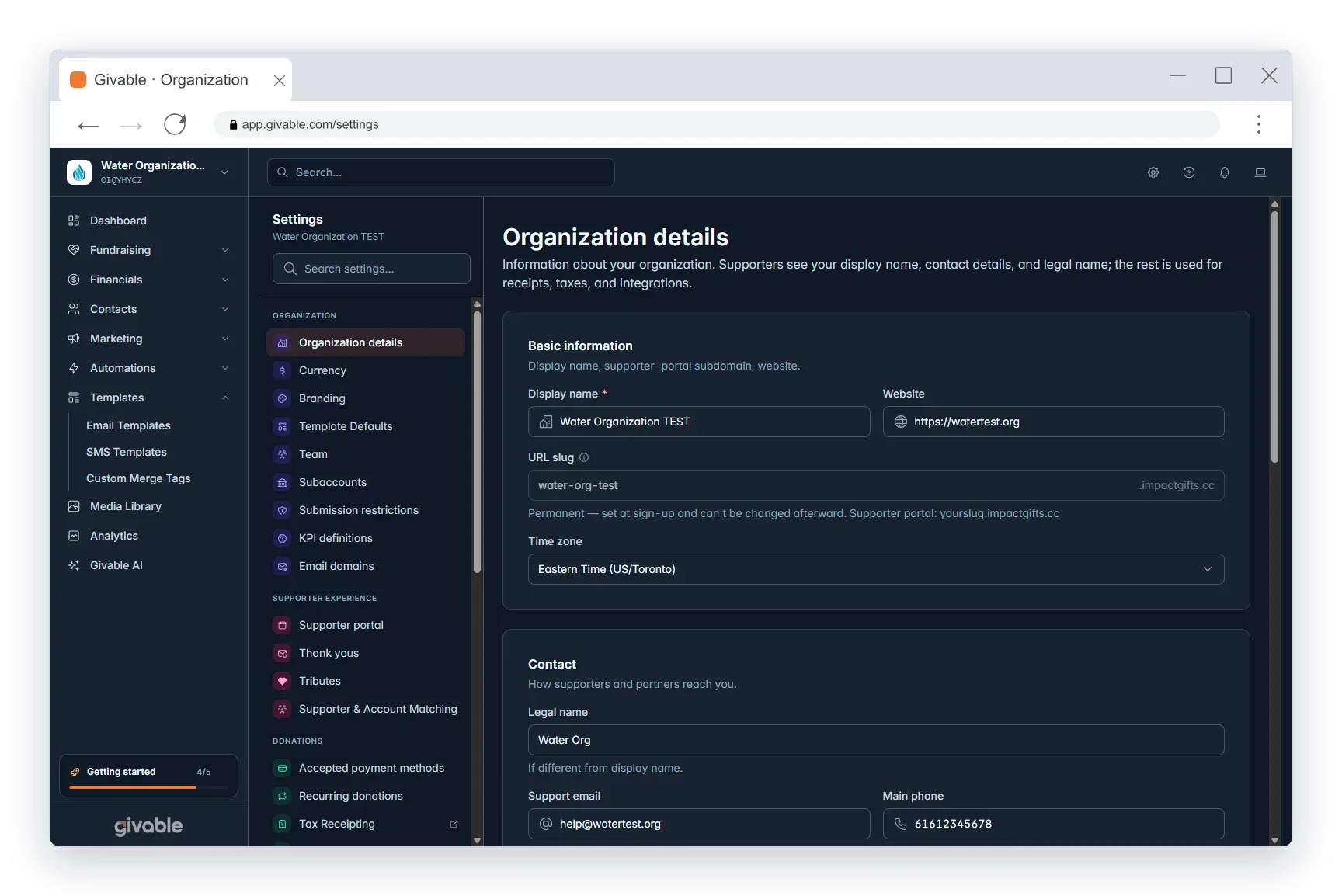Click the Recurring donations repeat icon
The image size is (1342, 896).
pos(283,796)
